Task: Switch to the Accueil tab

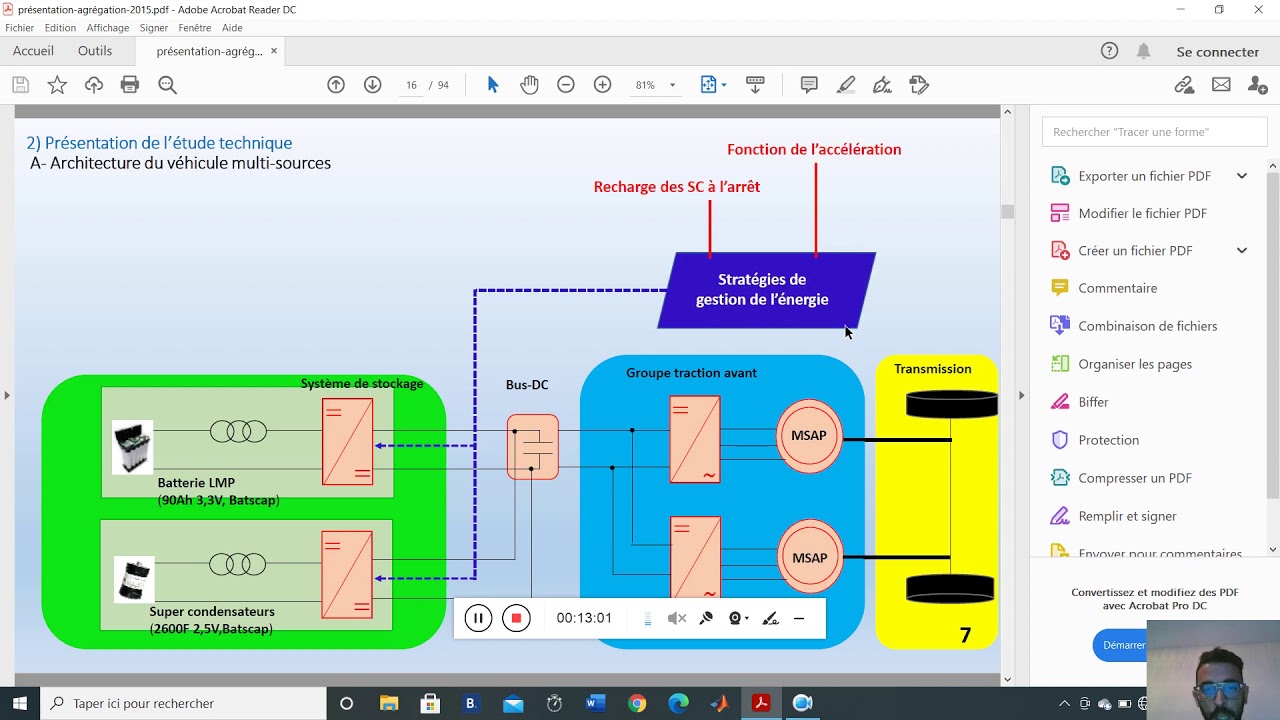Action: pyautogui.click(x=33, y=51)
